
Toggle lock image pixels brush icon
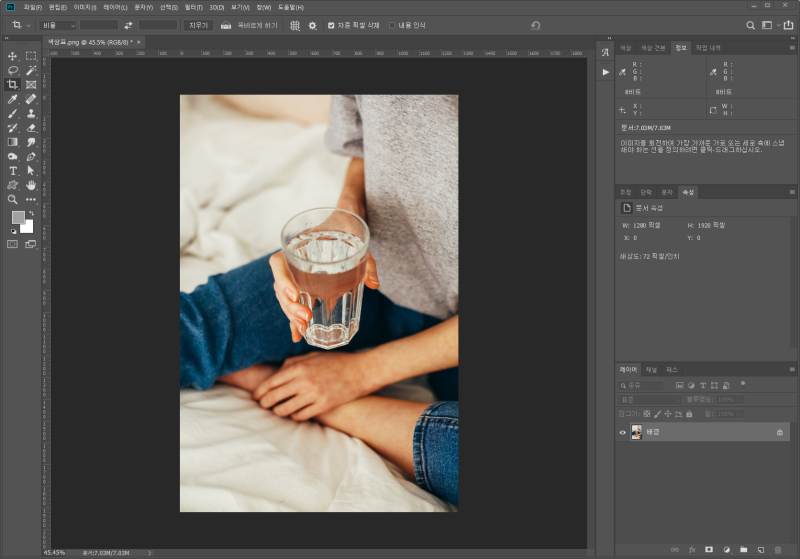[x=658, y=414]
